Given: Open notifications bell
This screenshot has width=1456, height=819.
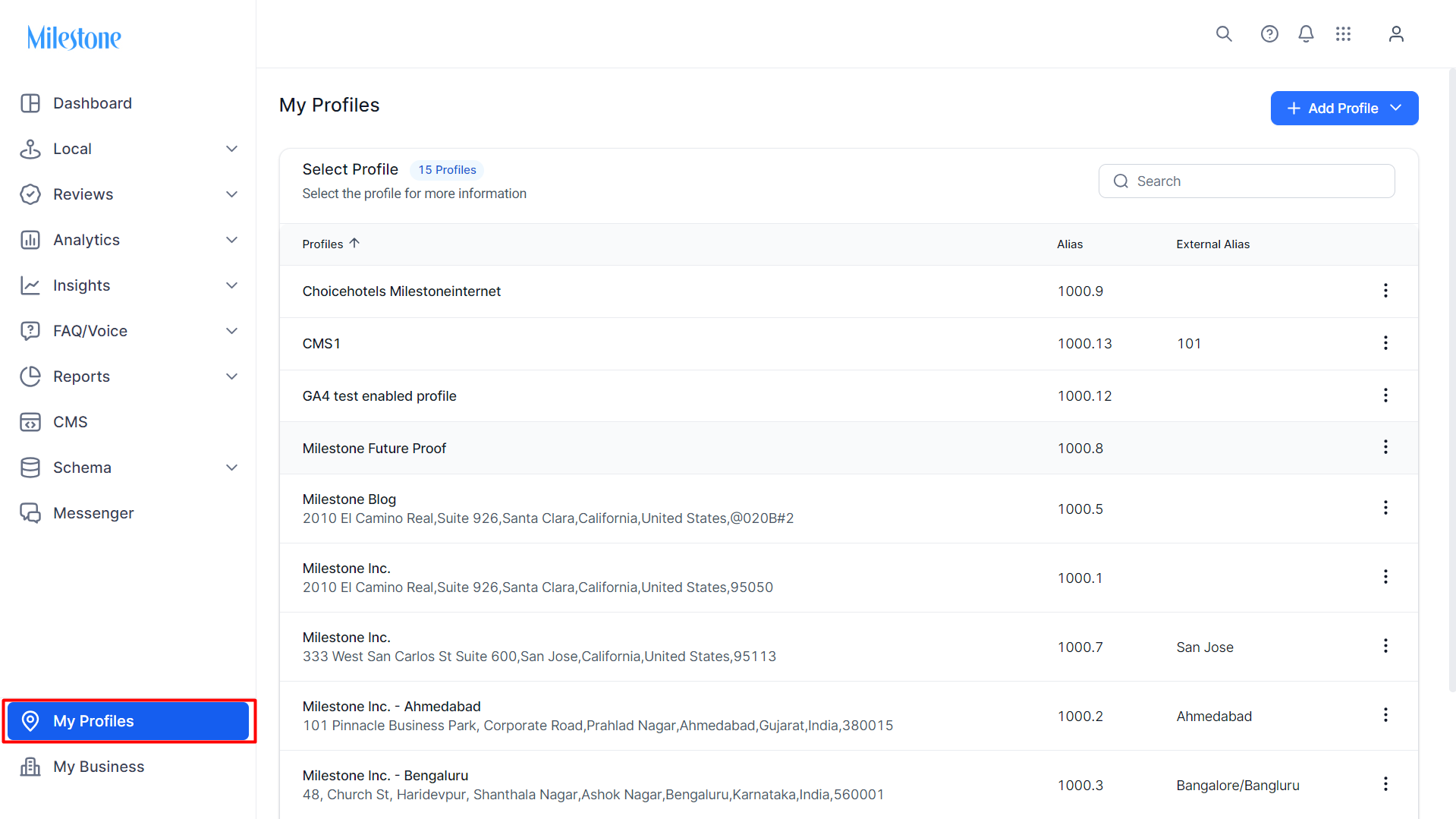Looking at the screenshot, I should (1306, 34).
